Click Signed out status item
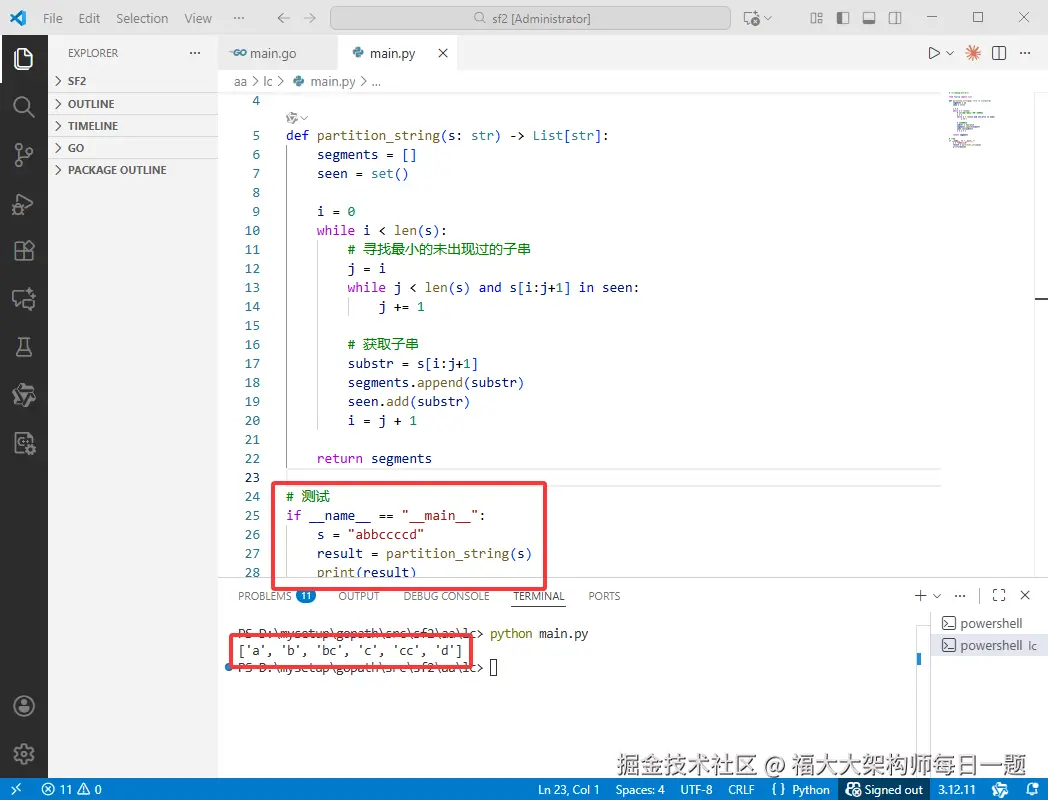 (x=884, y=789)
